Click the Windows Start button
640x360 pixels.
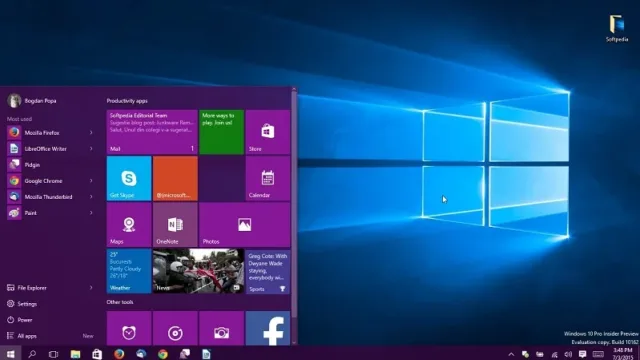[x=10, y=353]
